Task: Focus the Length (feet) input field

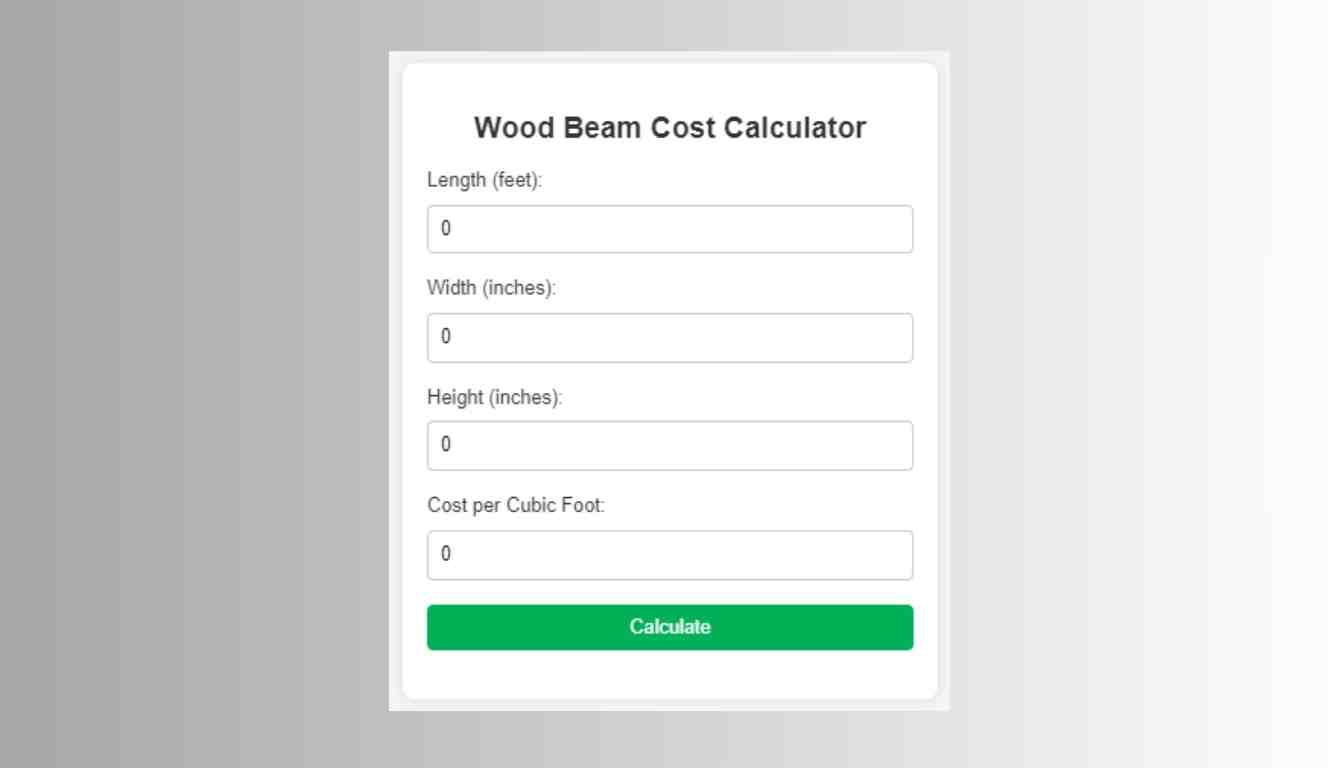Action: coord(669,228)
